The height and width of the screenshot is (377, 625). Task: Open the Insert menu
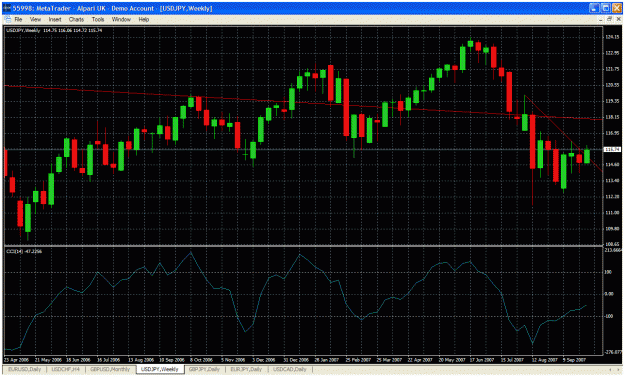(x=55, y=19)
